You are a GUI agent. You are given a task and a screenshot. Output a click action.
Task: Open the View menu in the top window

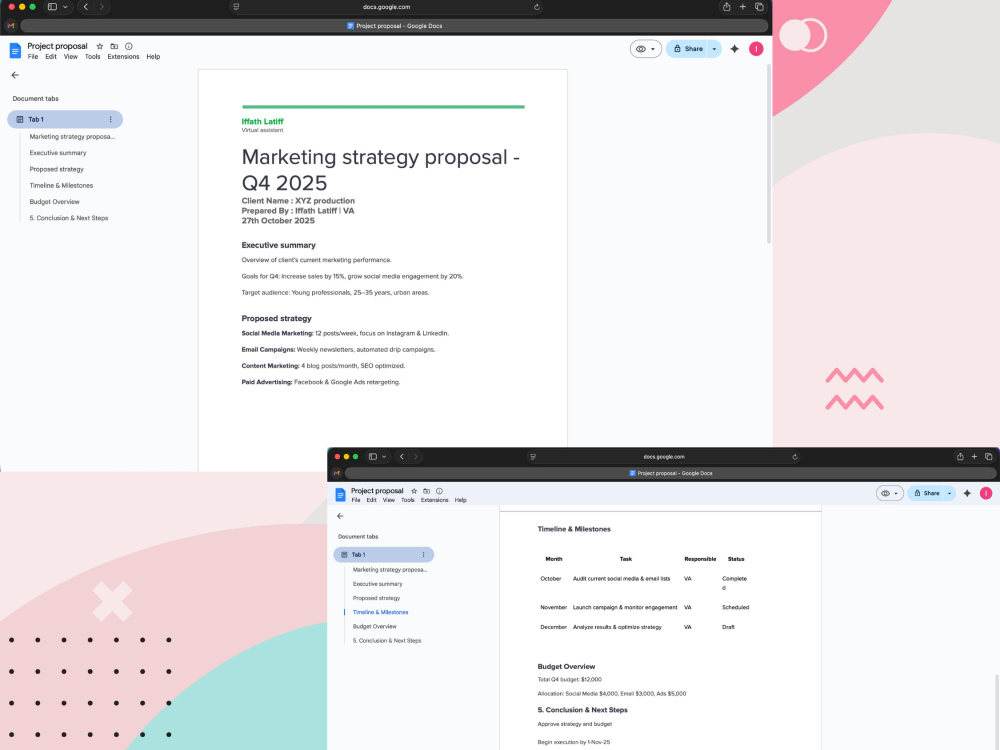(71, 57)
